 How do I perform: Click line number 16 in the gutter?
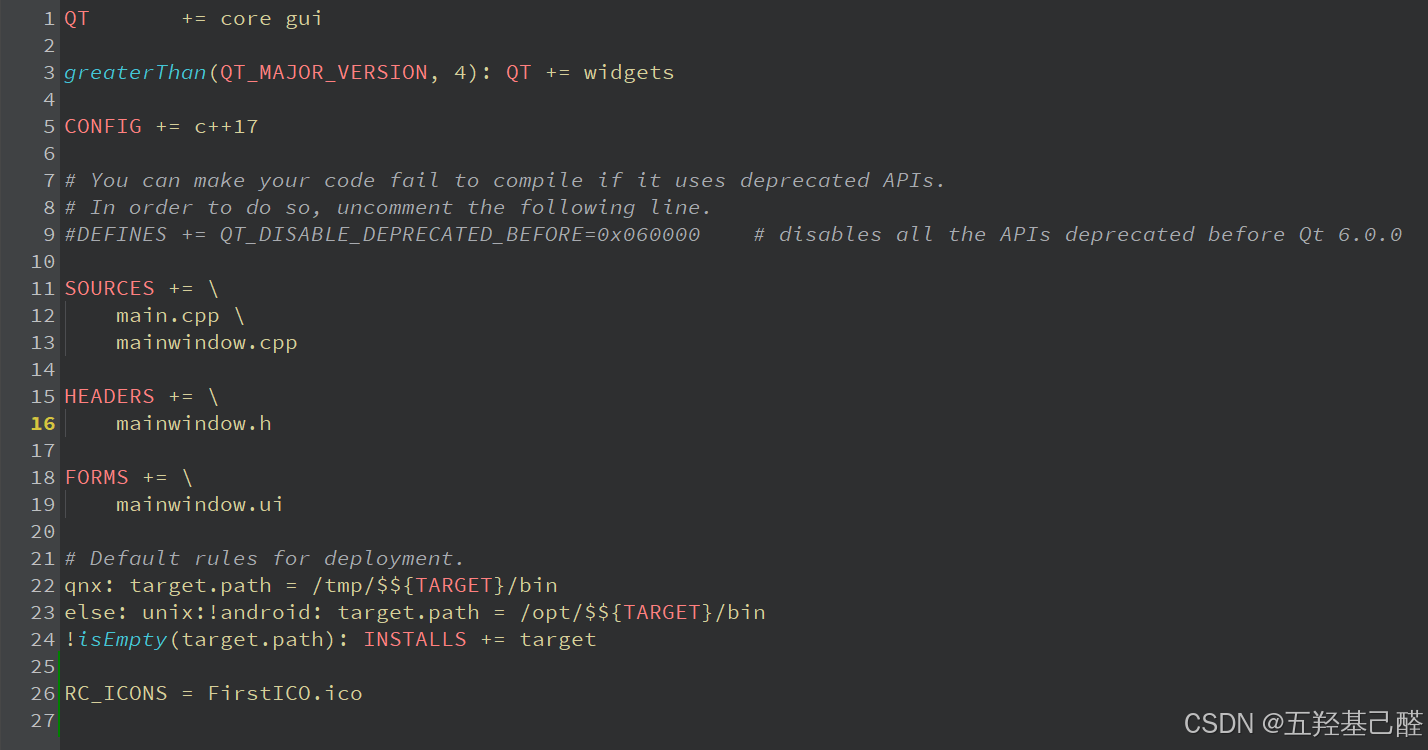[x=43, y=424]
